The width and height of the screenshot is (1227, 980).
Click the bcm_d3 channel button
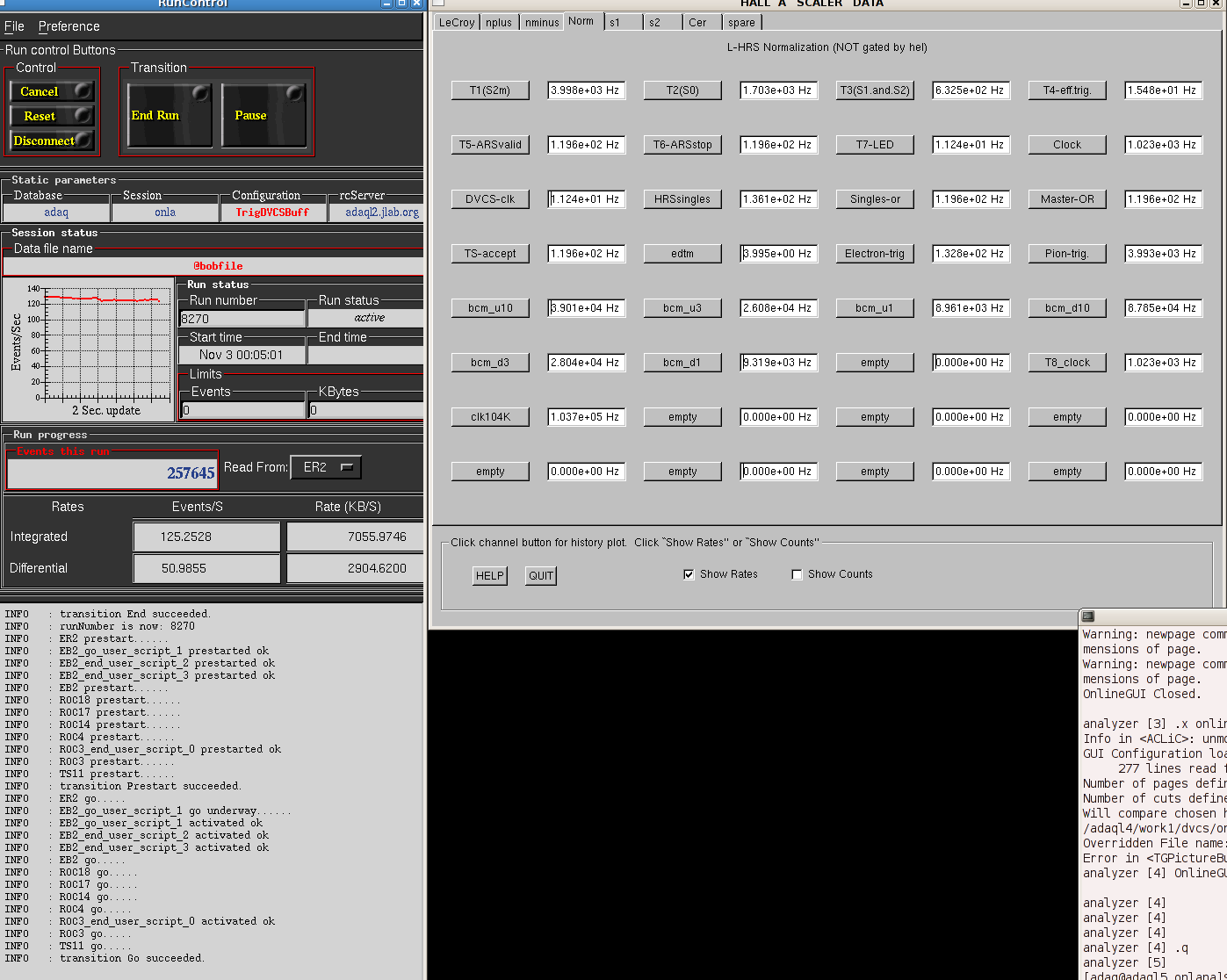click(490, 363)
